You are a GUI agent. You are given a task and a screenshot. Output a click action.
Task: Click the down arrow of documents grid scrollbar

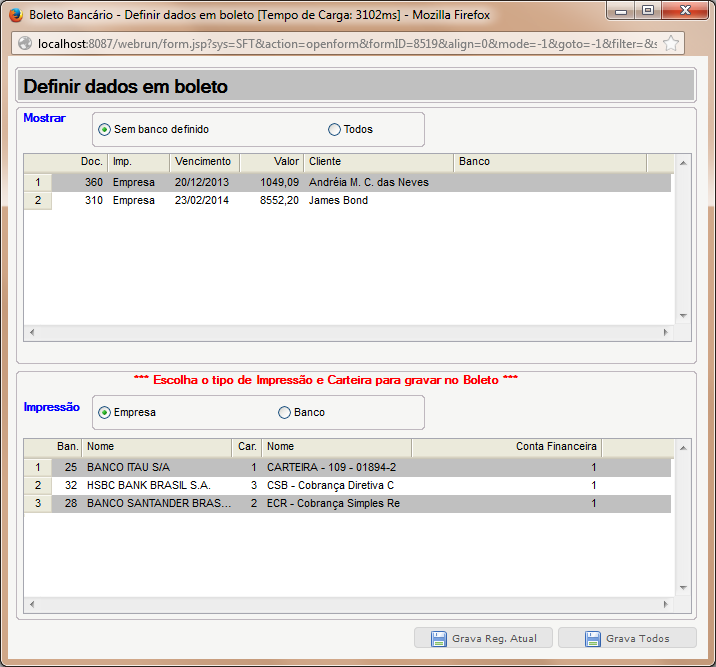click(683, 316)
